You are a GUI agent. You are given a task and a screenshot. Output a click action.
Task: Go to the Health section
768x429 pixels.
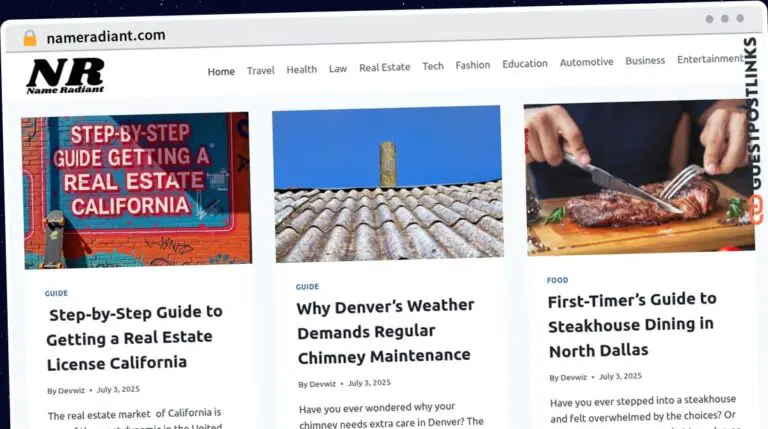(x=302, y=70)
